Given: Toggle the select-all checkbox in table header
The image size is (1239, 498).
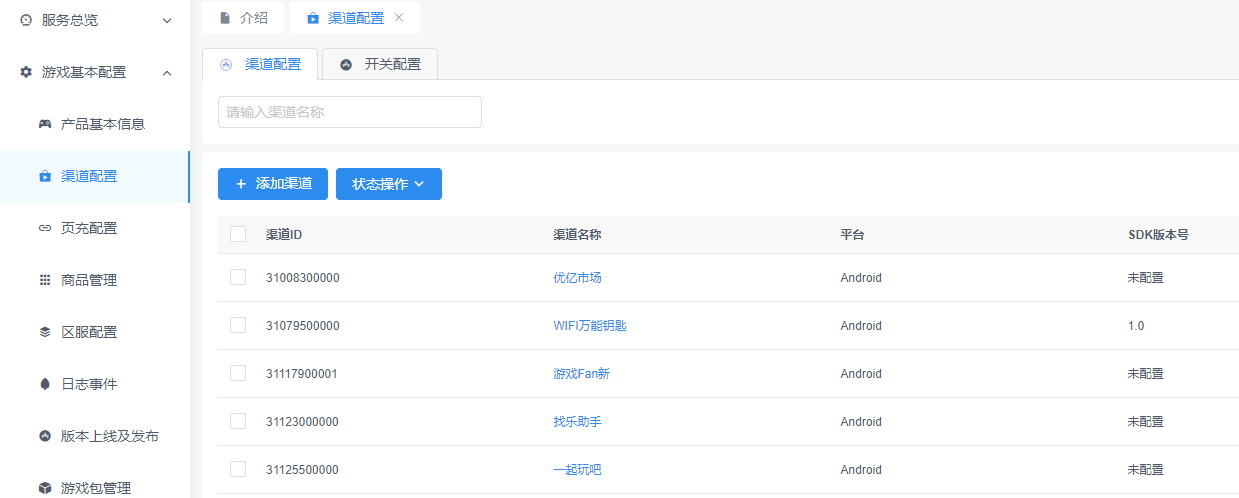Looking at the screenshot, I should [x=238, y=234].
